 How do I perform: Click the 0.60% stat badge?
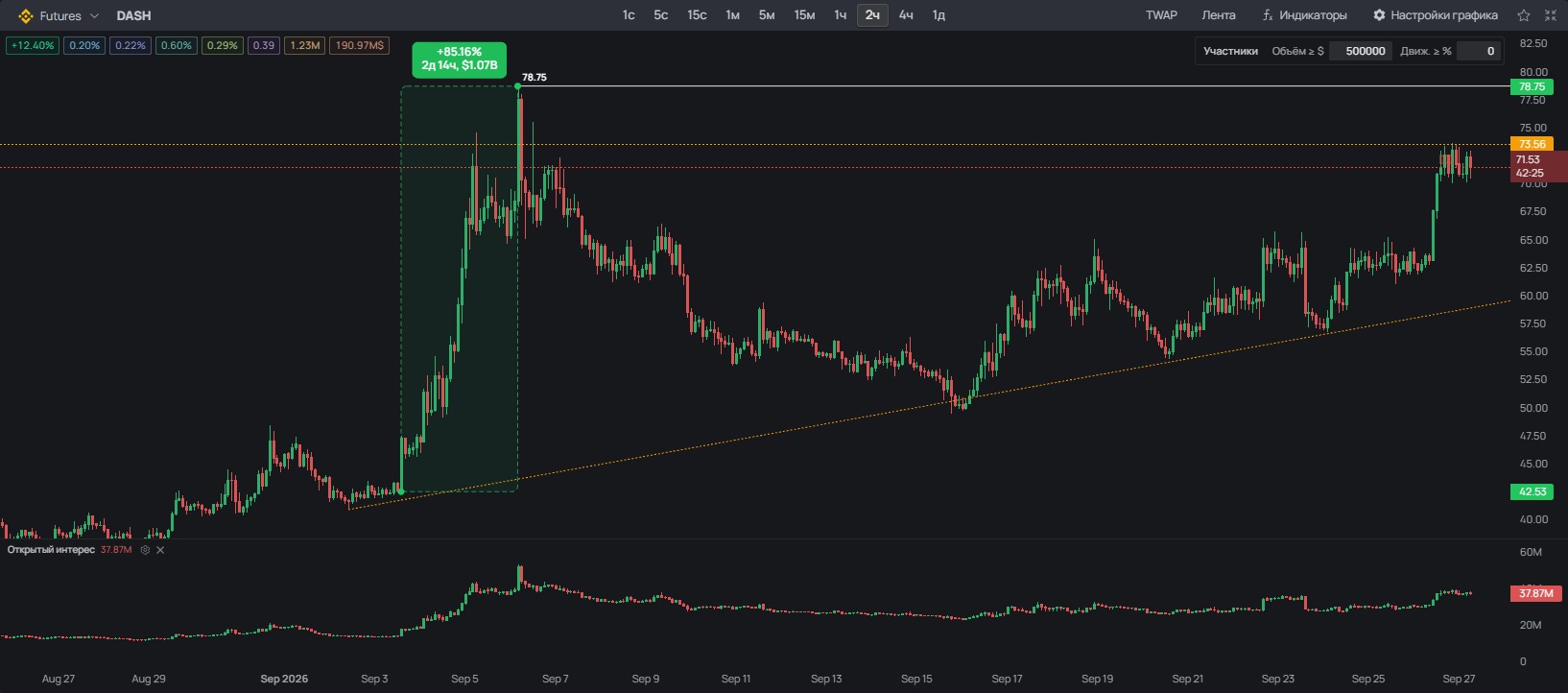[177, 45]
